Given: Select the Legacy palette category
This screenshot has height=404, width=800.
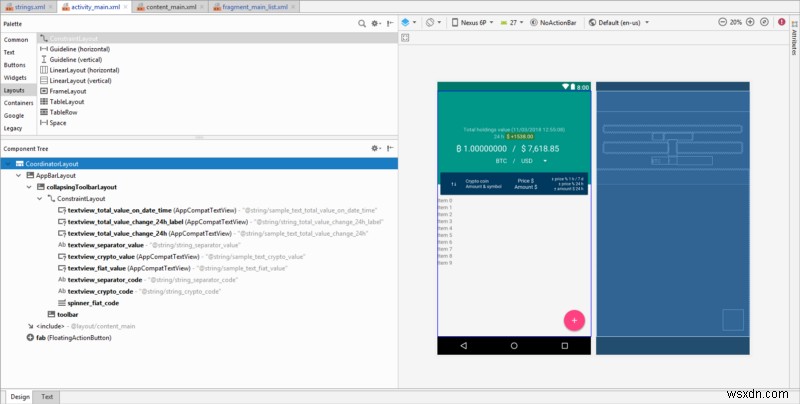Looking at the screenshot, I should (x=13, y=129).
